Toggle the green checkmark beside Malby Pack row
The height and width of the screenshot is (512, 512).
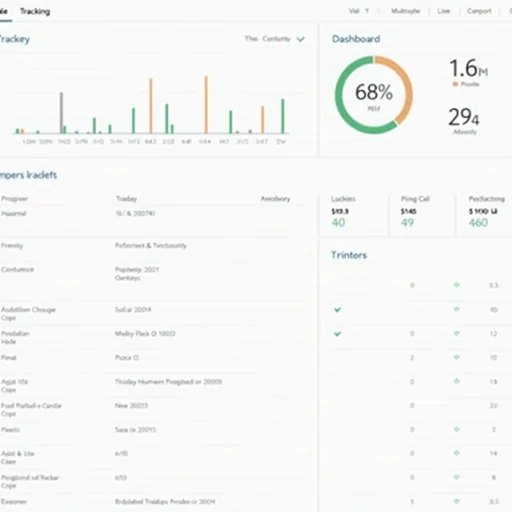(x=337, y=334)
